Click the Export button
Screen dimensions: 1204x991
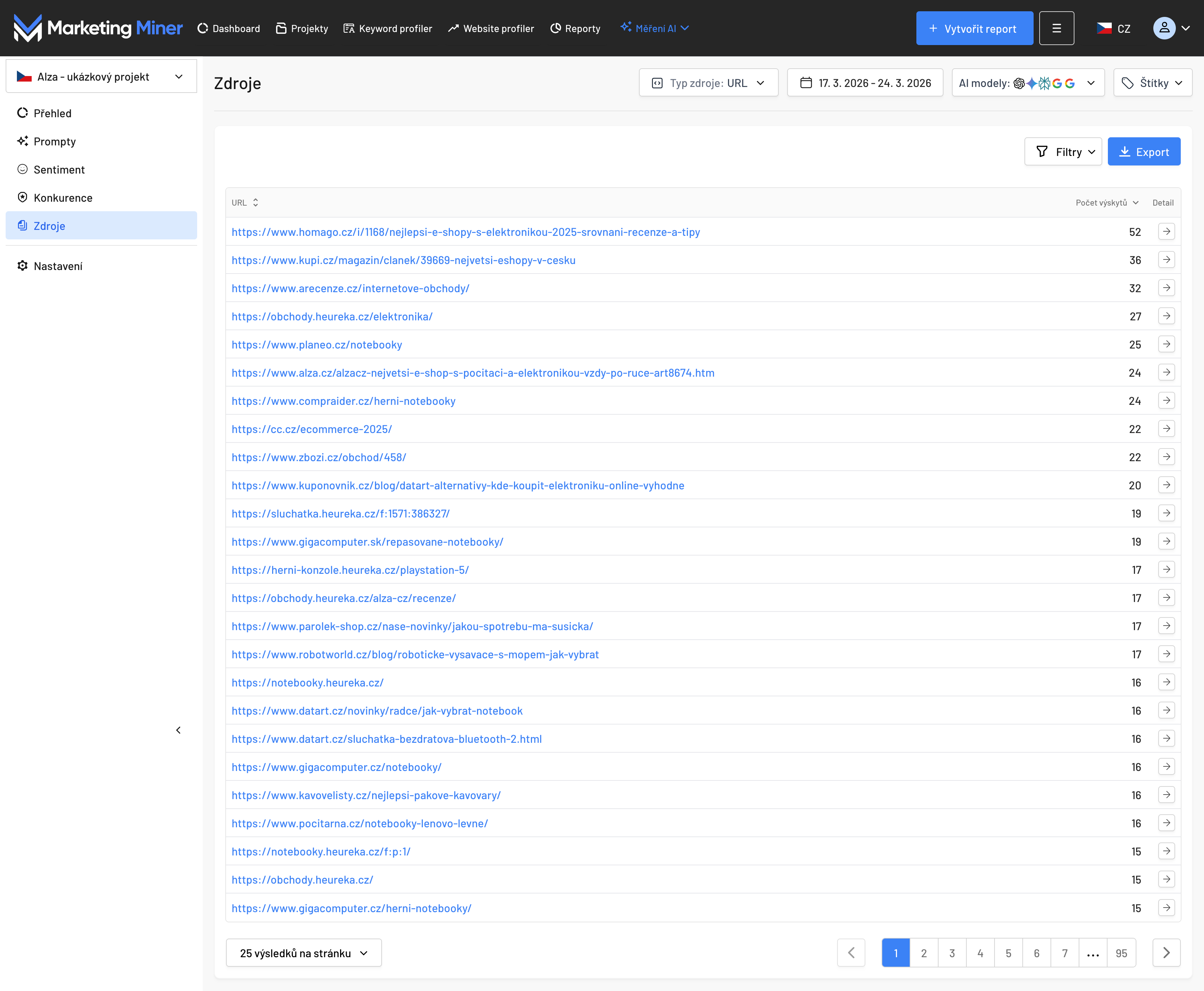coord(1143,152)
